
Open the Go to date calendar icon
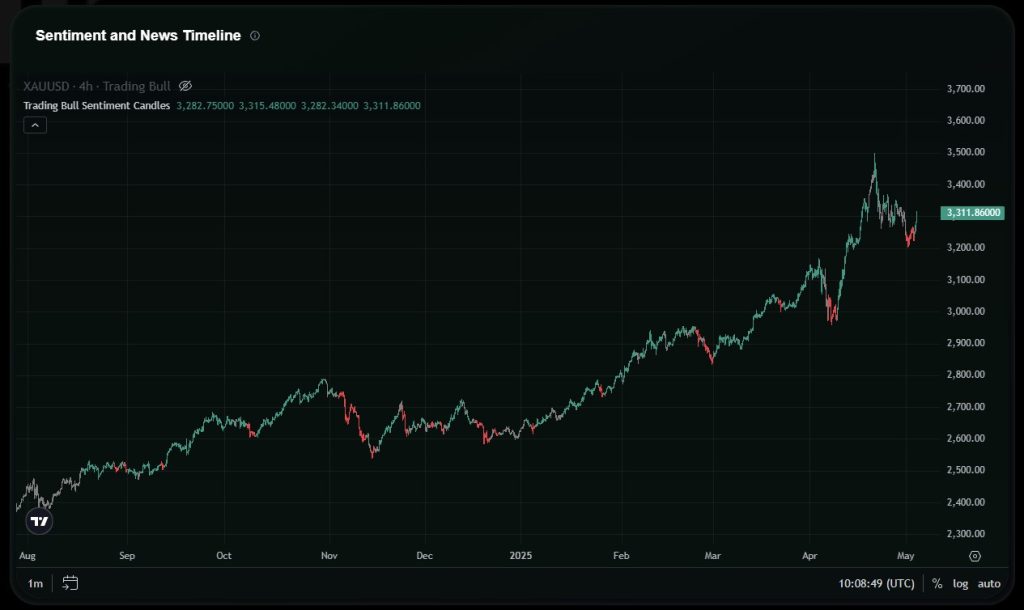coord(70,583)
